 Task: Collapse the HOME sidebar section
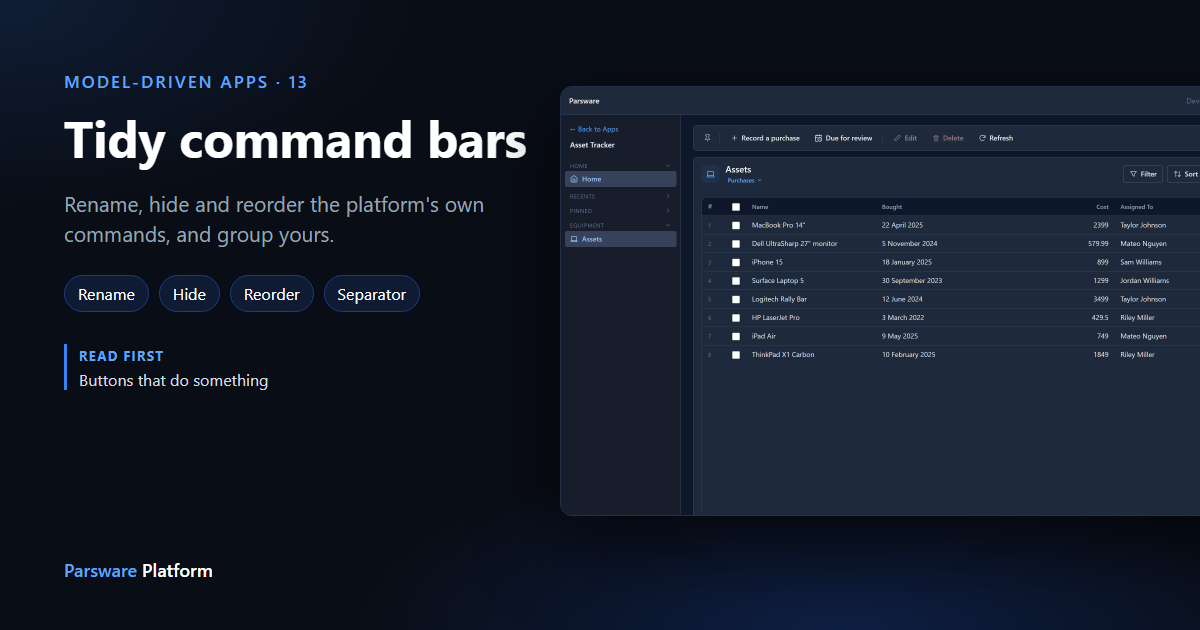coord(668,165)
